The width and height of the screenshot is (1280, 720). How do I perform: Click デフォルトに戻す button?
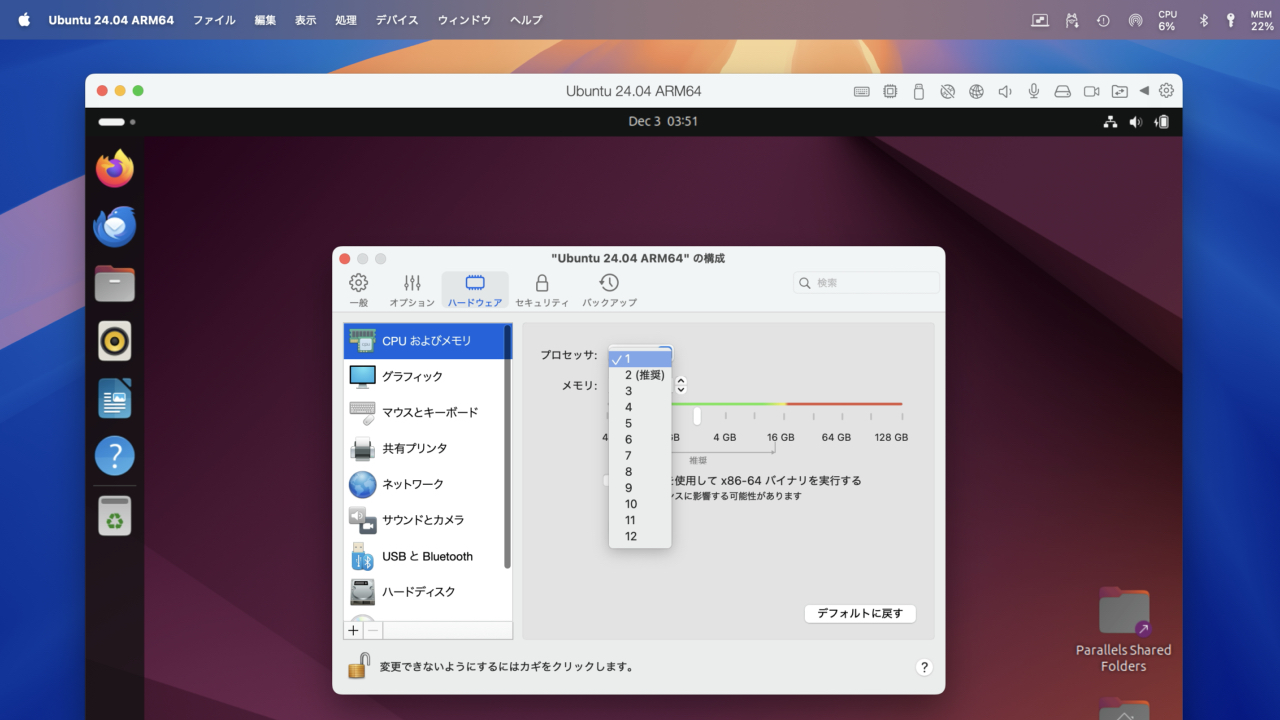[860, 614]
